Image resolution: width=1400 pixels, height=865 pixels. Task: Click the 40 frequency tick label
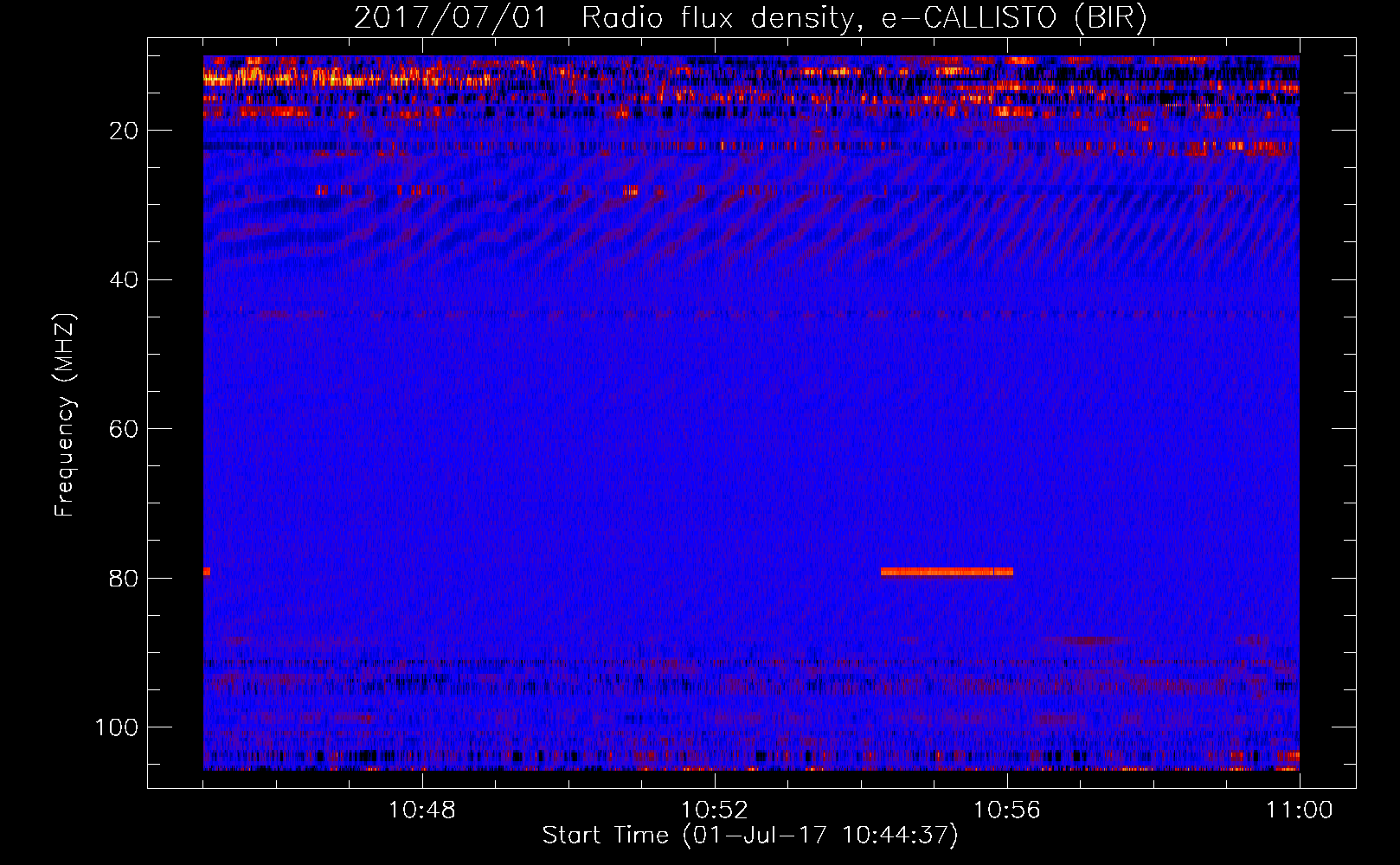coord(125,280)
